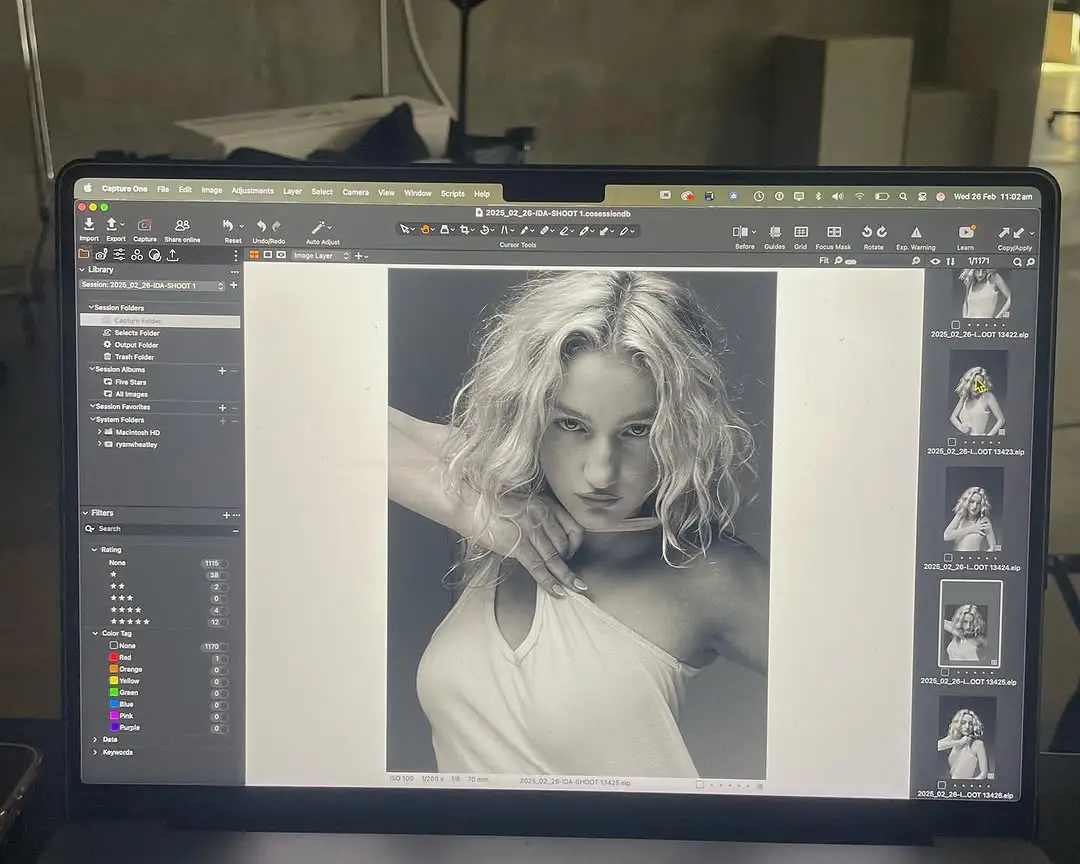
Task: Select the Keystone cursor tool
Action: (504, 230)
